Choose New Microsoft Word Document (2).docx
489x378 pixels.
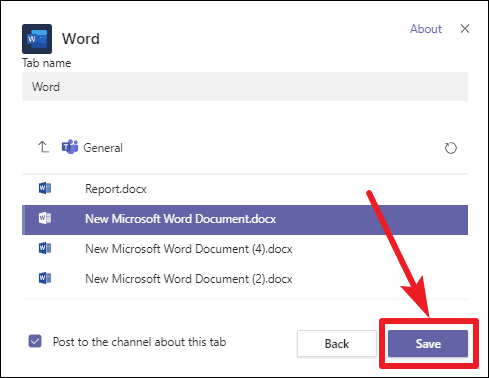pos(245,279)
